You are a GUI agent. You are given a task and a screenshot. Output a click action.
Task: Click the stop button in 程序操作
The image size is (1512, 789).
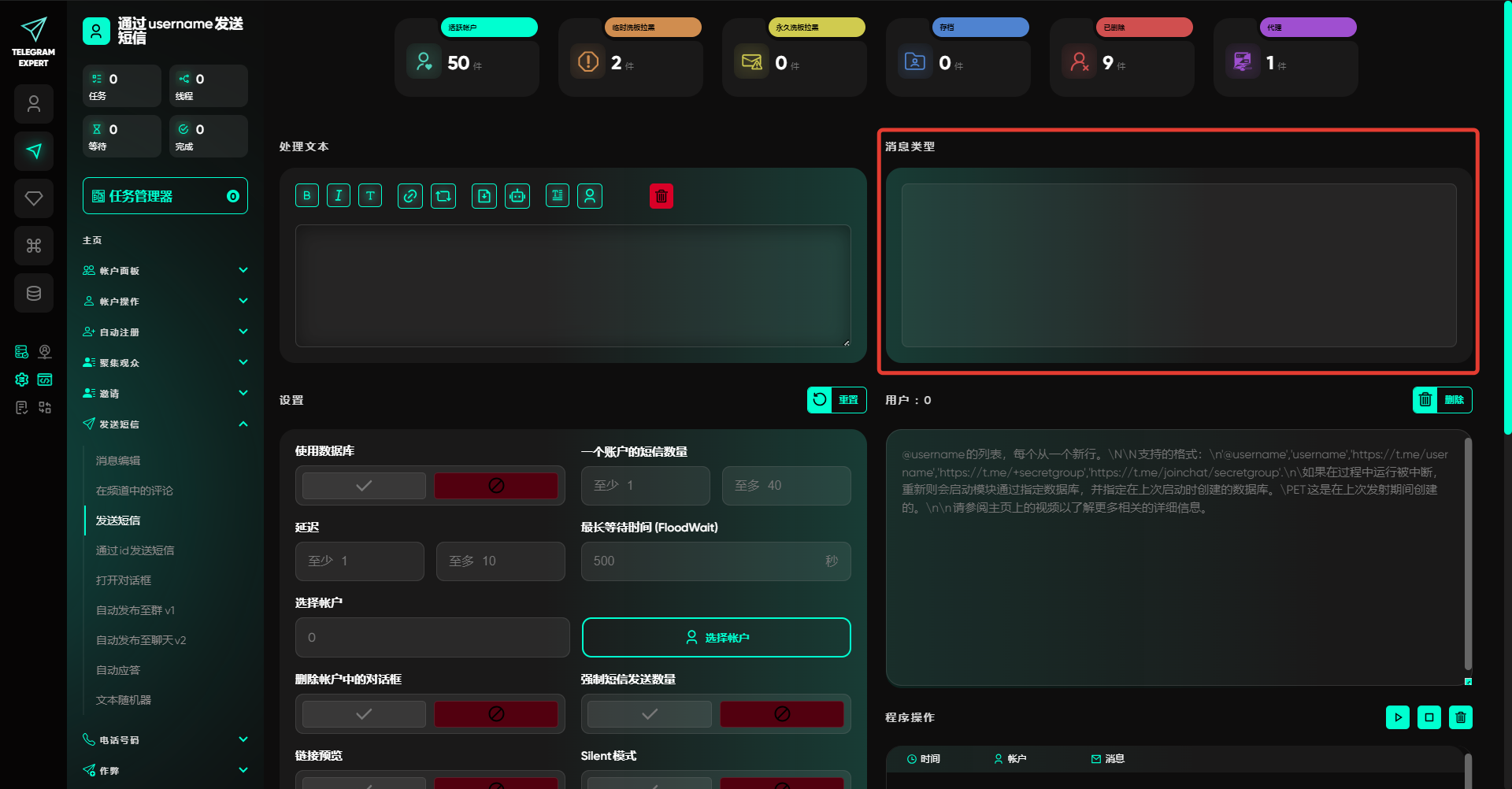tap(1429, 717)
